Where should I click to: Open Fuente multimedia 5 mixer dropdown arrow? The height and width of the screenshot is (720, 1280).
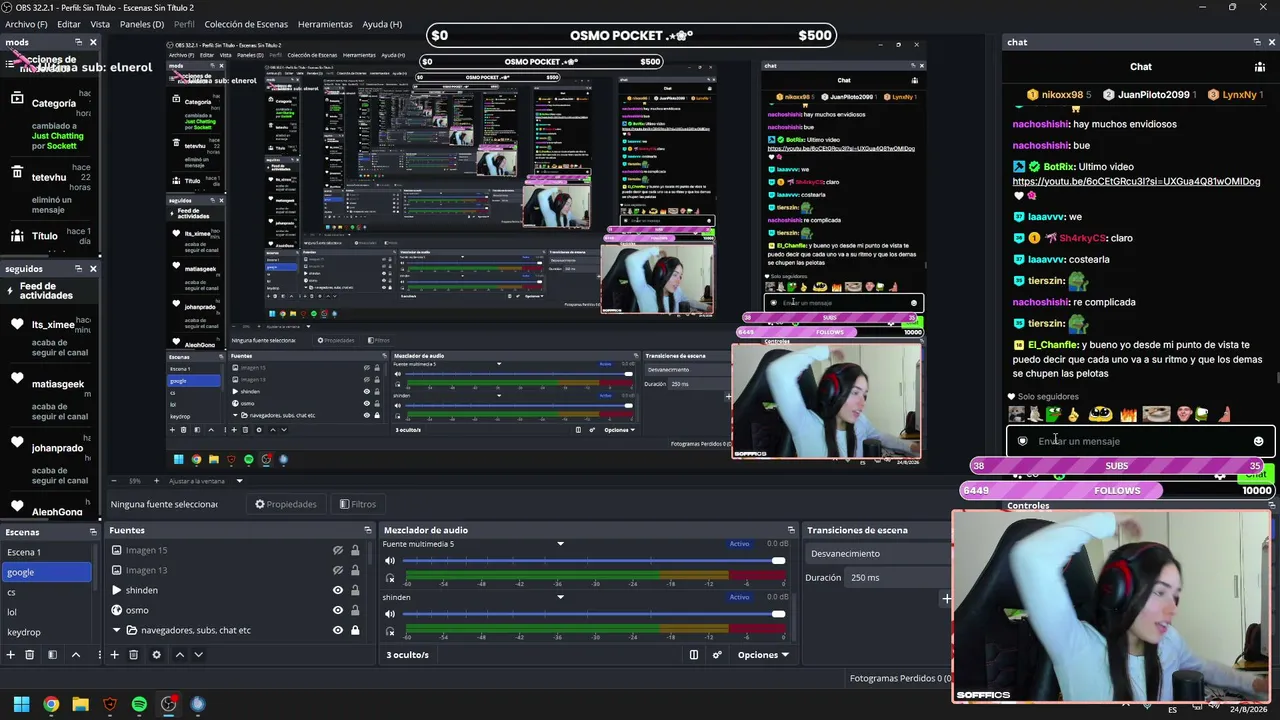point(560,544)
